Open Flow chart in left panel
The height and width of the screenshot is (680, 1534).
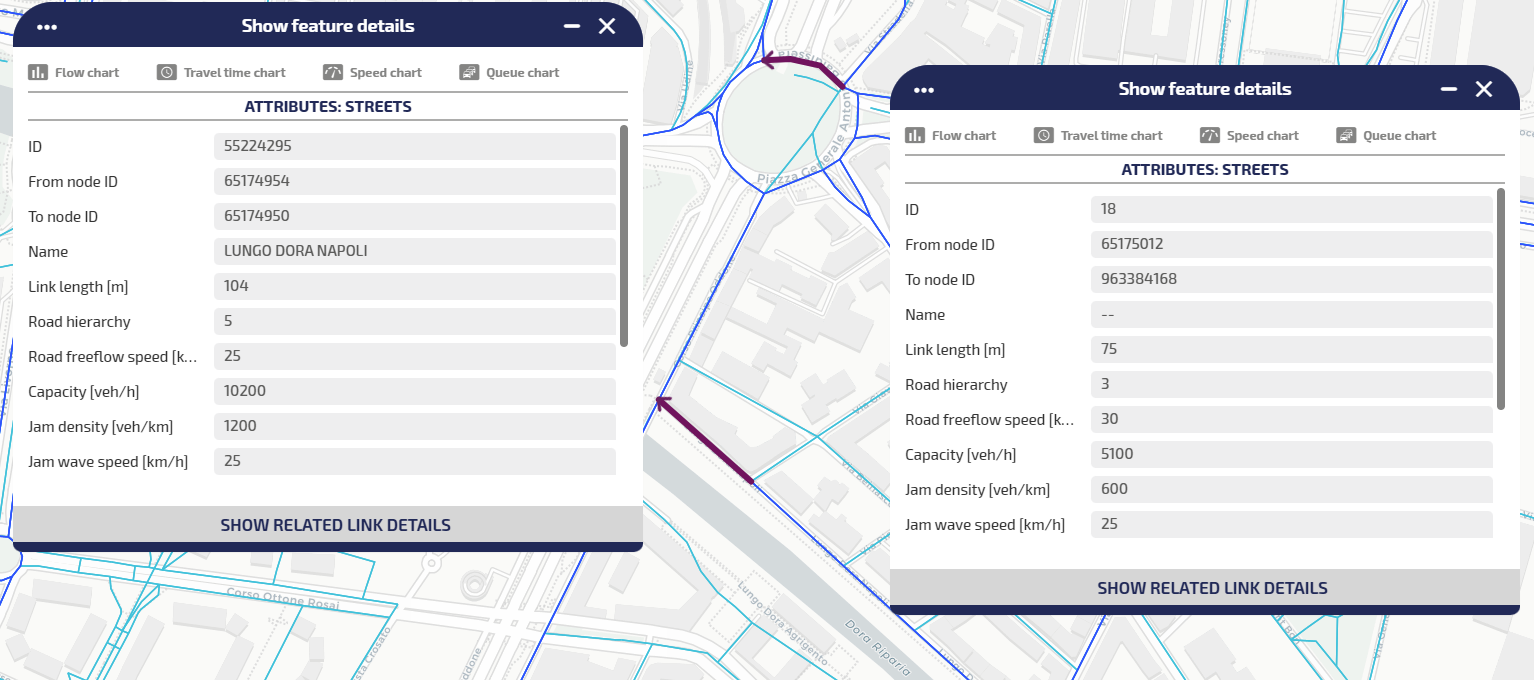(75, 73)
